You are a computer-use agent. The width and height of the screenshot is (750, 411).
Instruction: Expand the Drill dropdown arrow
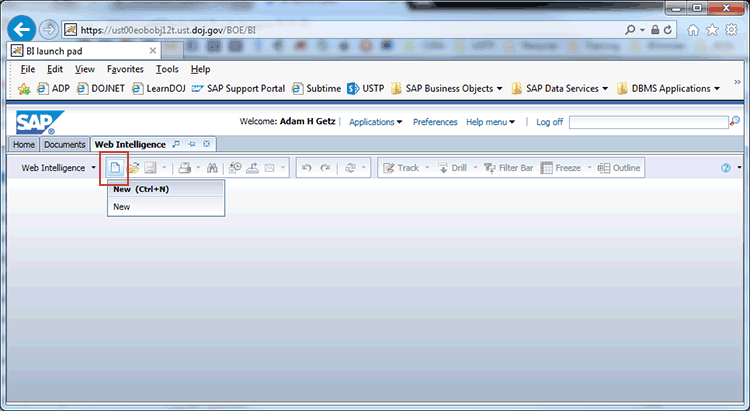pyautogui.click(x=475, y=168)
